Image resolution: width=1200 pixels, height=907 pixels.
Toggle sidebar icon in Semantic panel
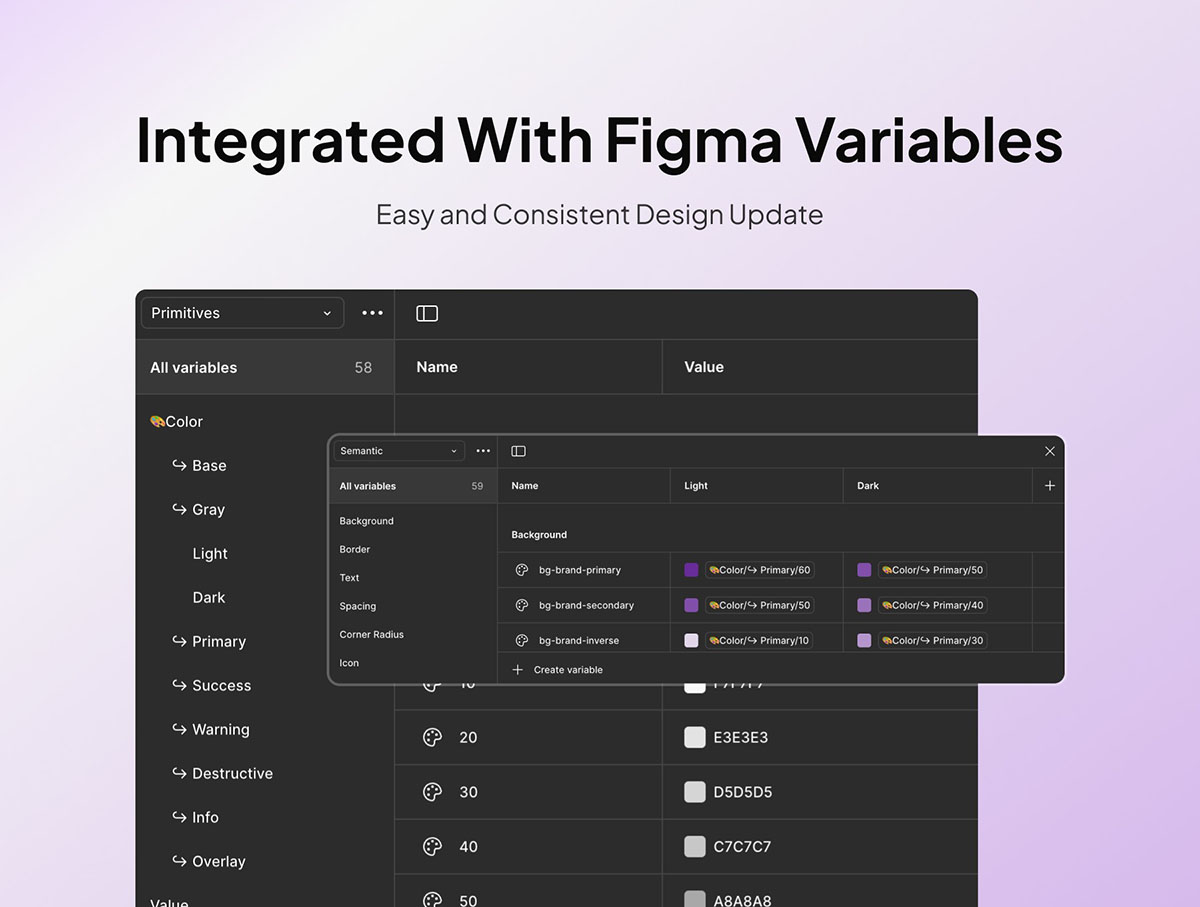click(x=518, y=451)
